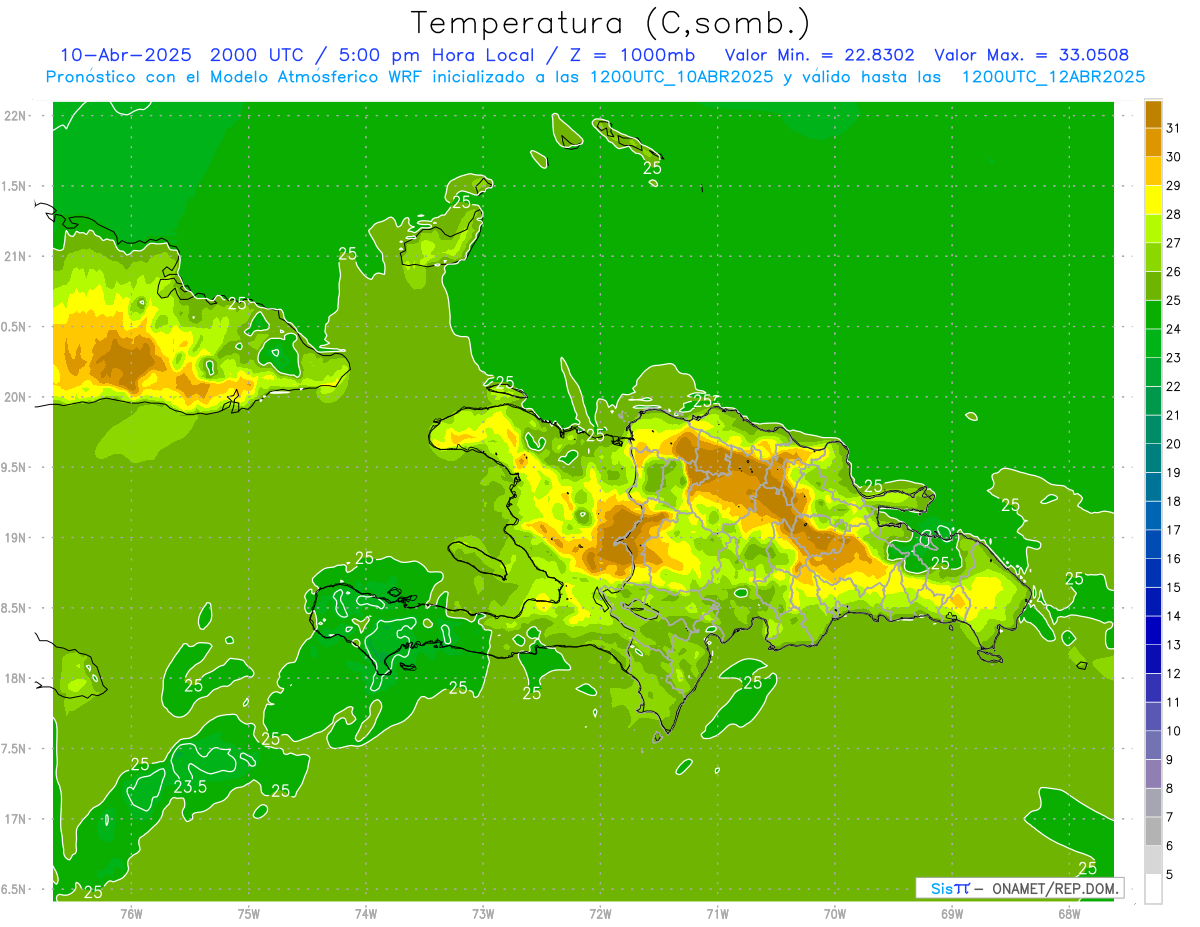The height and width of the screenshot is (927, 1200).
Task: Pick the dark orange legend band above 31
Action: click(x=1153, y=114)
